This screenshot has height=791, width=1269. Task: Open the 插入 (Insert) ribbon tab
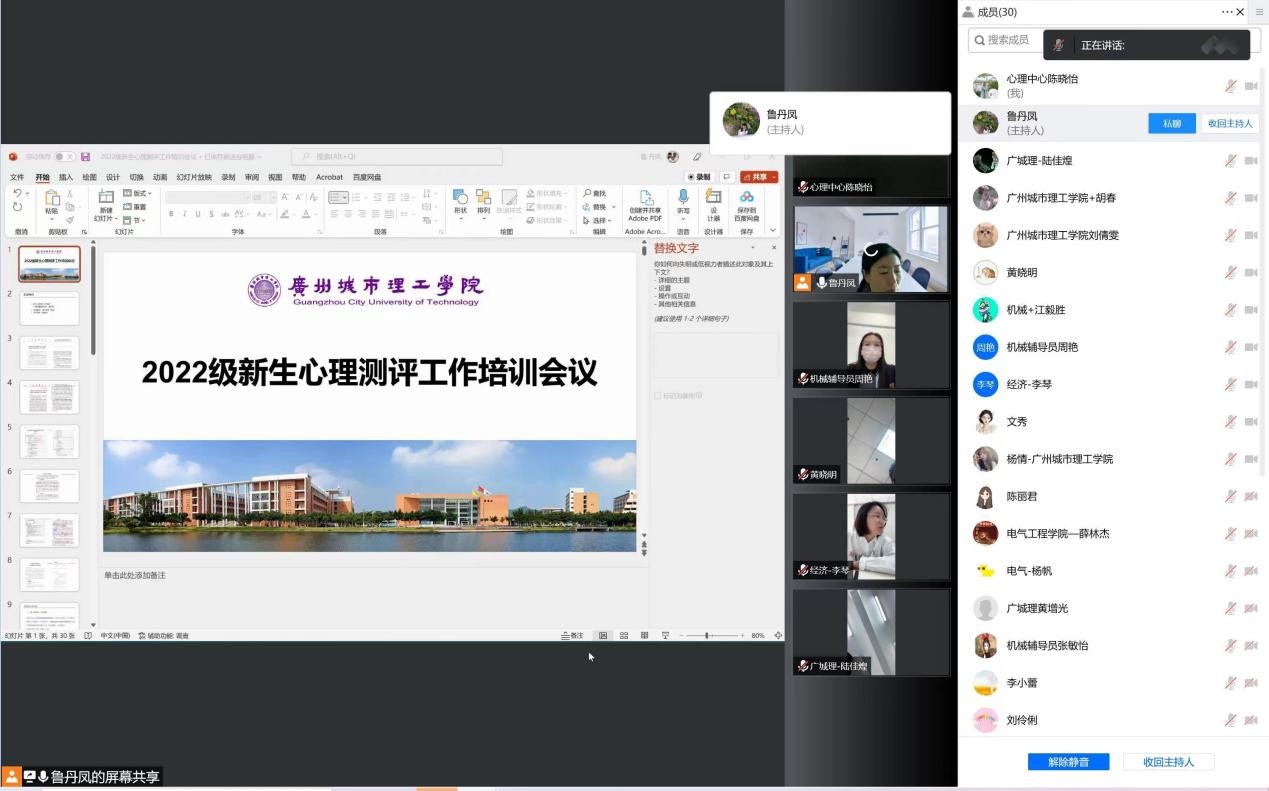pyautogui.click(x=66, y=177)
